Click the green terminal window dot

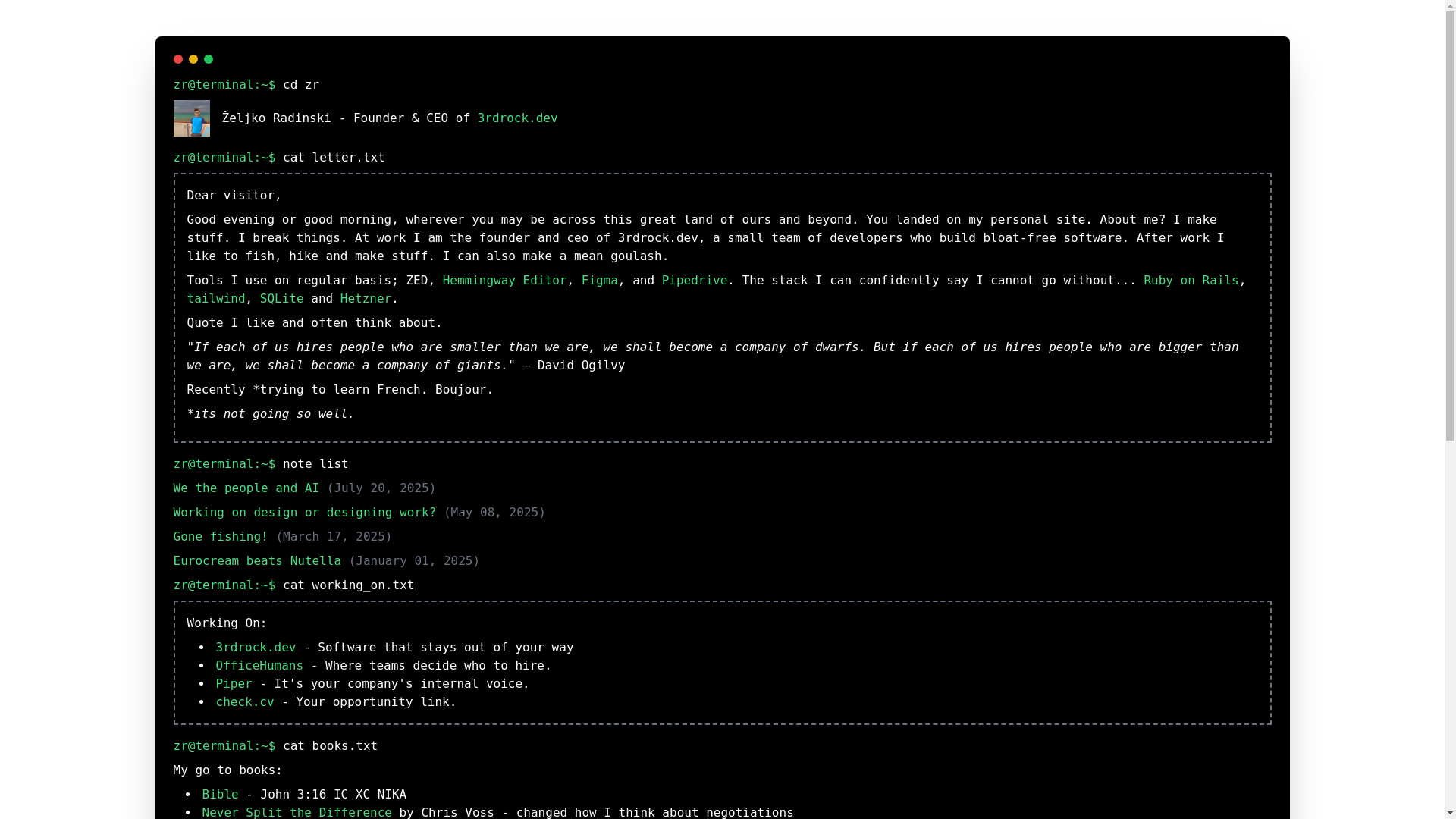[209, 59]
